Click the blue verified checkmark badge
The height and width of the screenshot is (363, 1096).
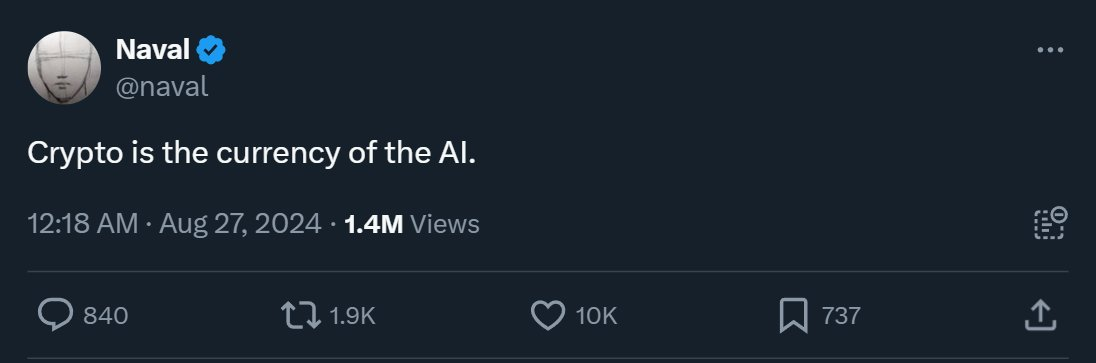(211, 50)
